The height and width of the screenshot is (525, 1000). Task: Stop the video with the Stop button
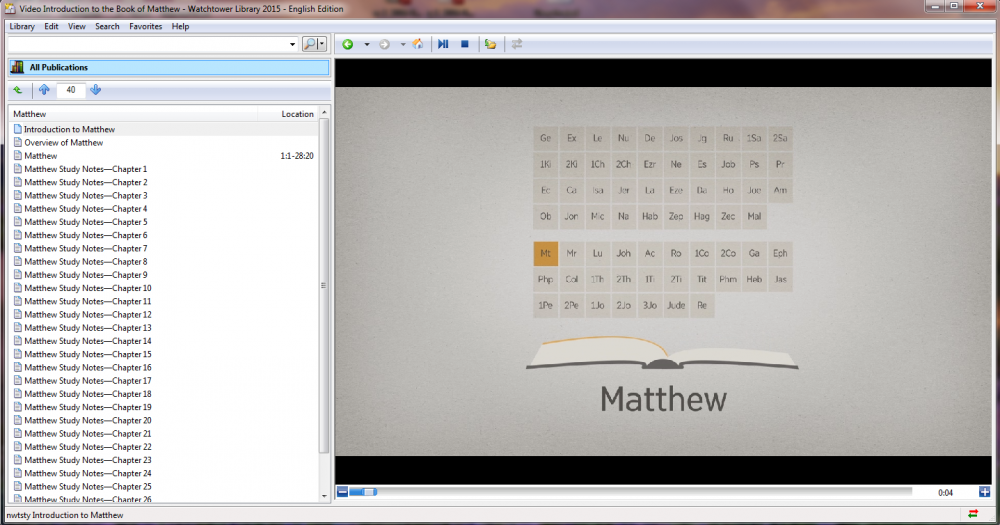(x=464, y=44)
